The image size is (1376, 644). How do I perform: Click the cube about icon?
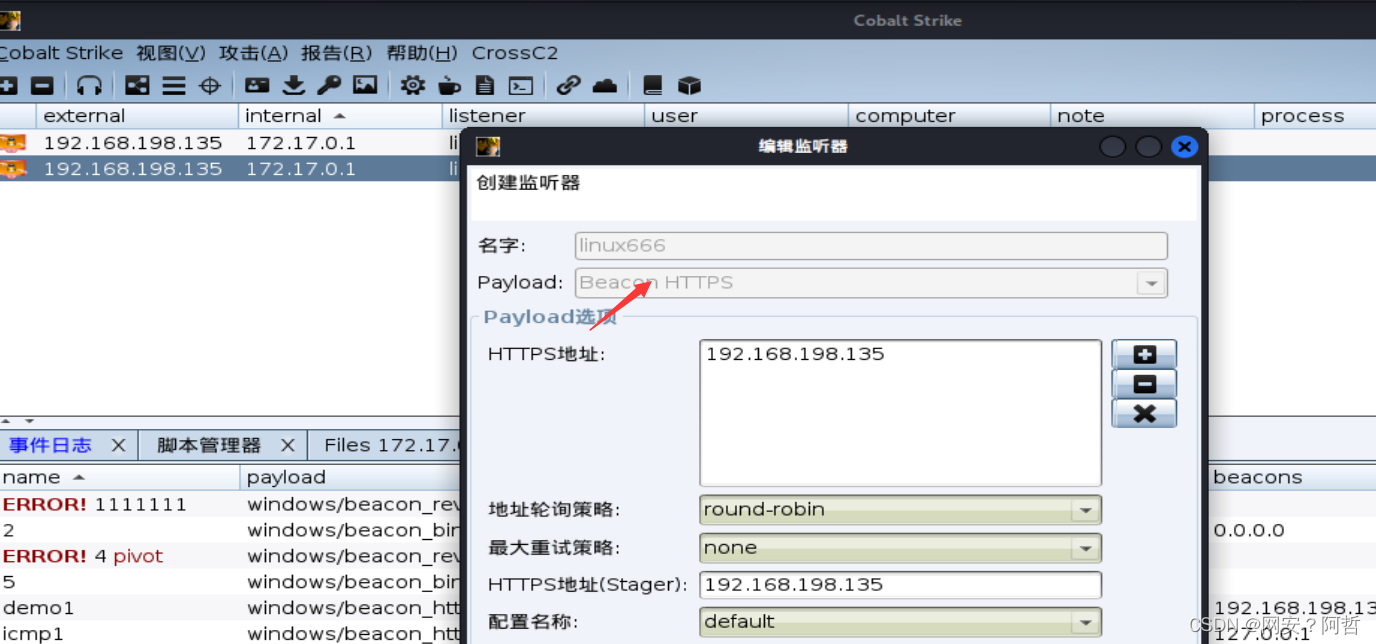(689, 86)
